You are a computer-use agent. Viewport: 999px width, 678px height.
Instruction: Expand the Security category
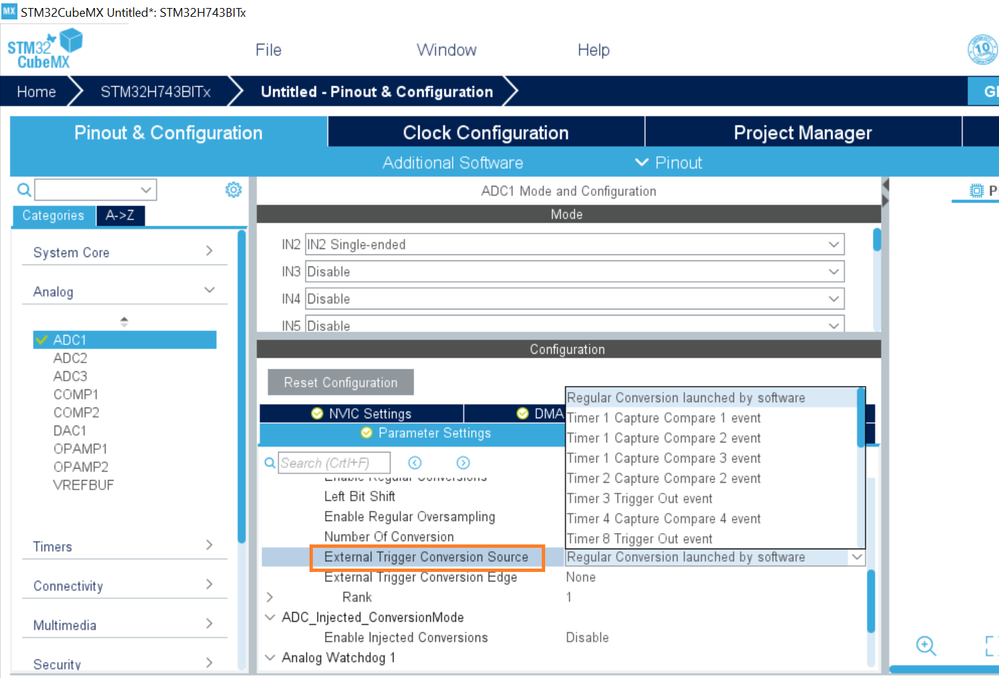pyautogui.click(x=124, y=664)
